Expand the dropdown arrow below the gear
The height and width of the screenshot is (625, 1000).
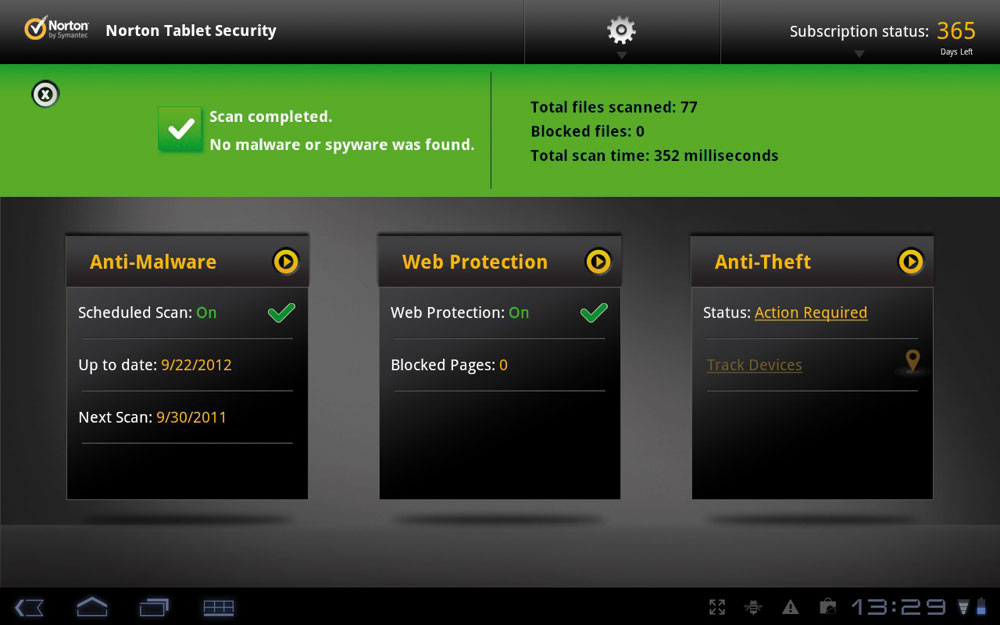pyautogui.click(x=621, y=55)
